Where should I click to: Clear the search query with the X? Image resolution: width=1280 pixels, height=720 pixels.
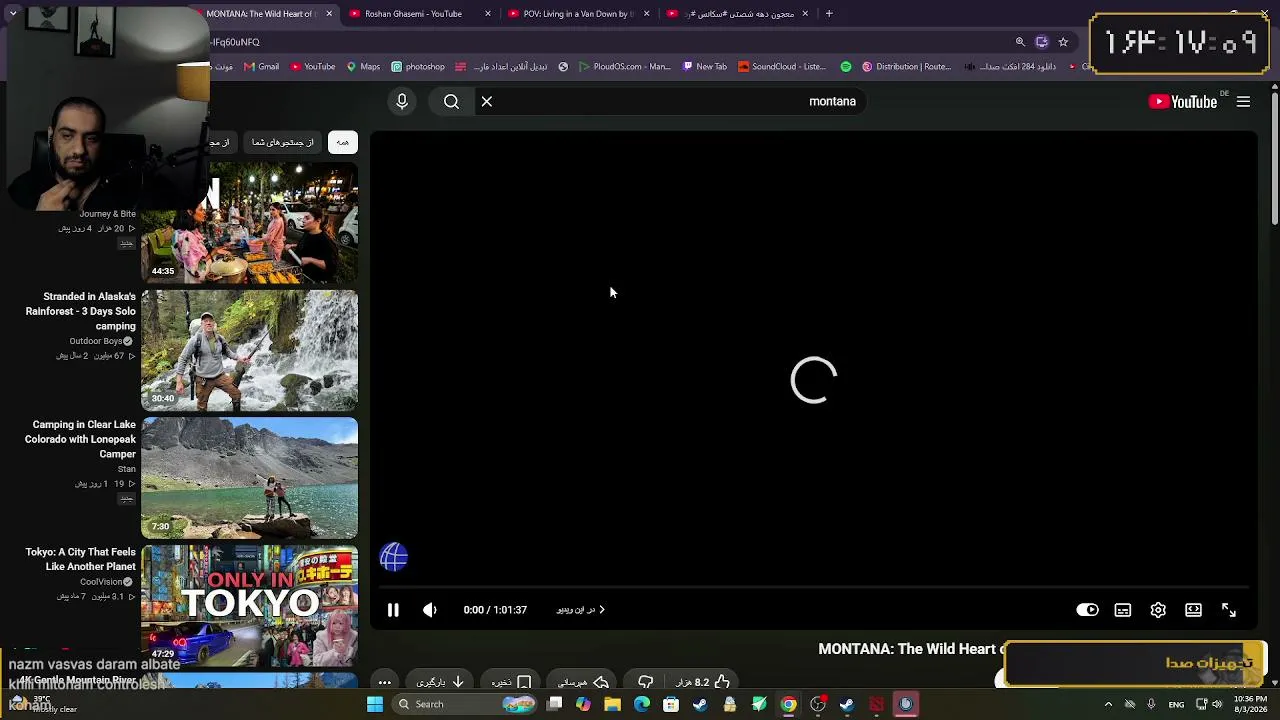[x=487, y=101]
